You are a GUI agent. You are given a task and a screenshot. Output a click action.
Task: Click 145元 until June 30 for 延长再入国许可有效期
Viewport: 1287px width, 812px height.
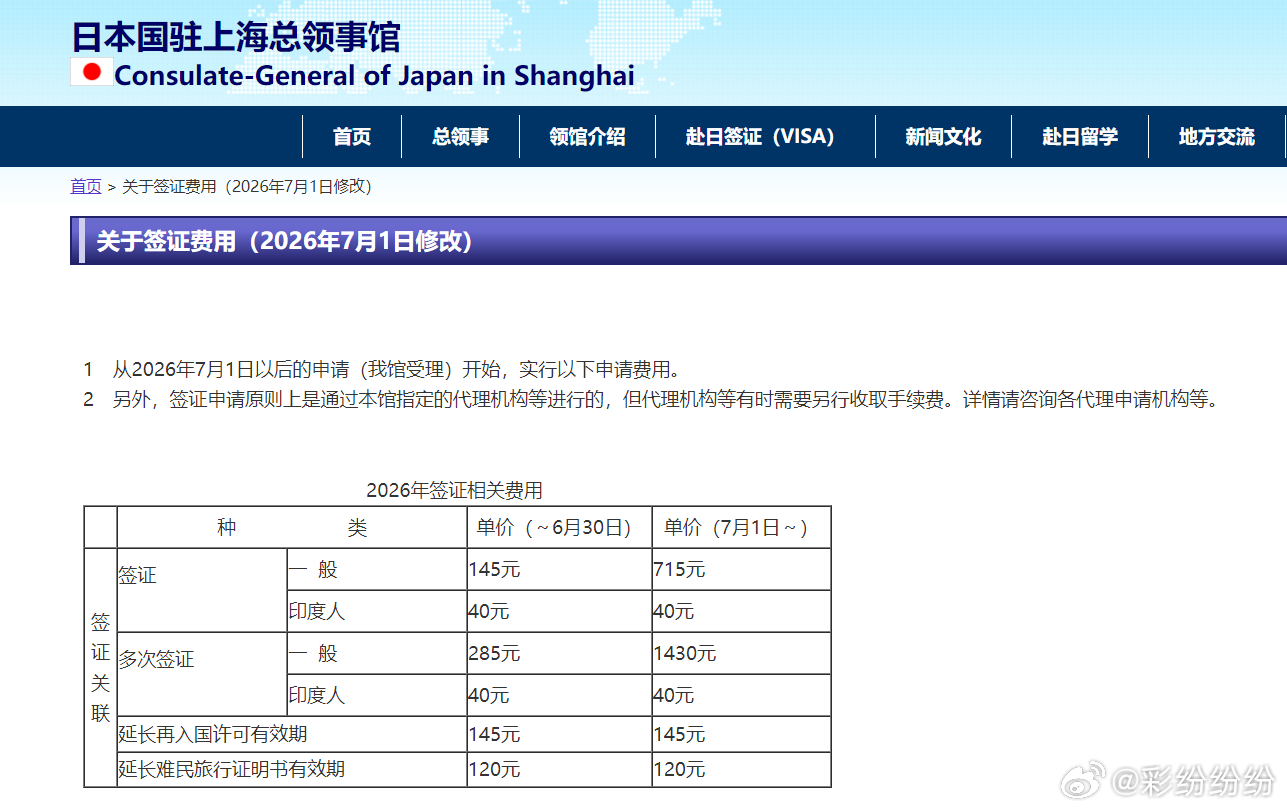559,734
